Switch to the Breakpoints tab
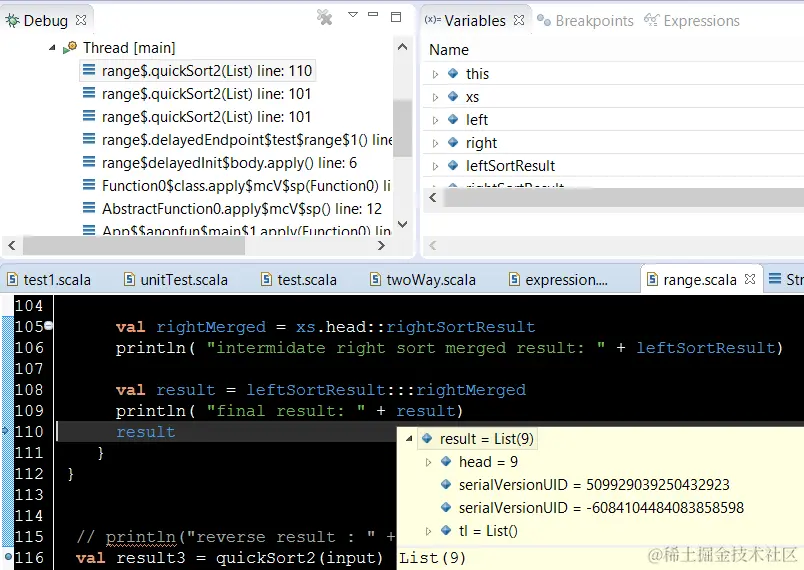 [585, 21]
